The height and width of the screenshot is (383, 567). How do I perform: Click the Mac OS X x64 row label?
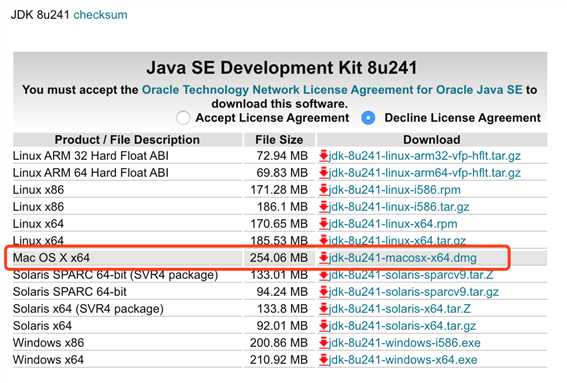click(51, 258)
